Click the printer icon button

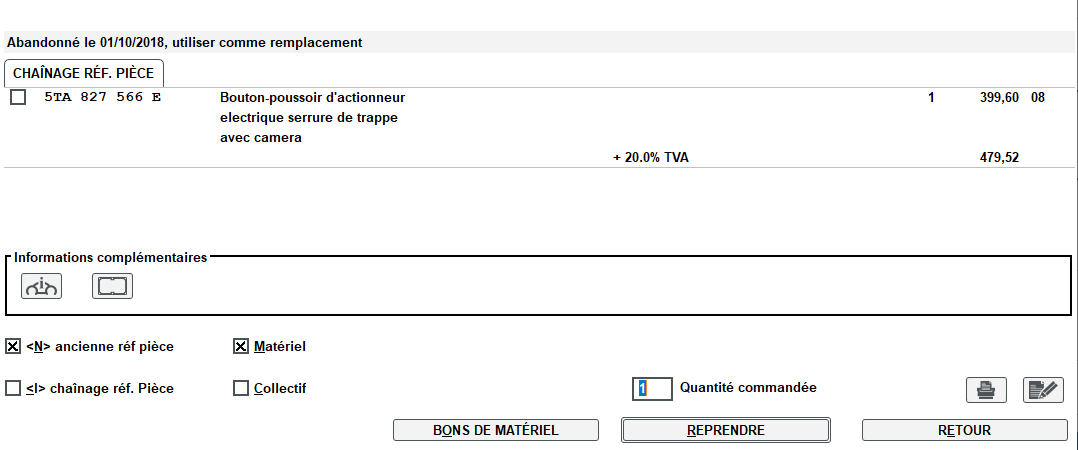coord(985,390)
